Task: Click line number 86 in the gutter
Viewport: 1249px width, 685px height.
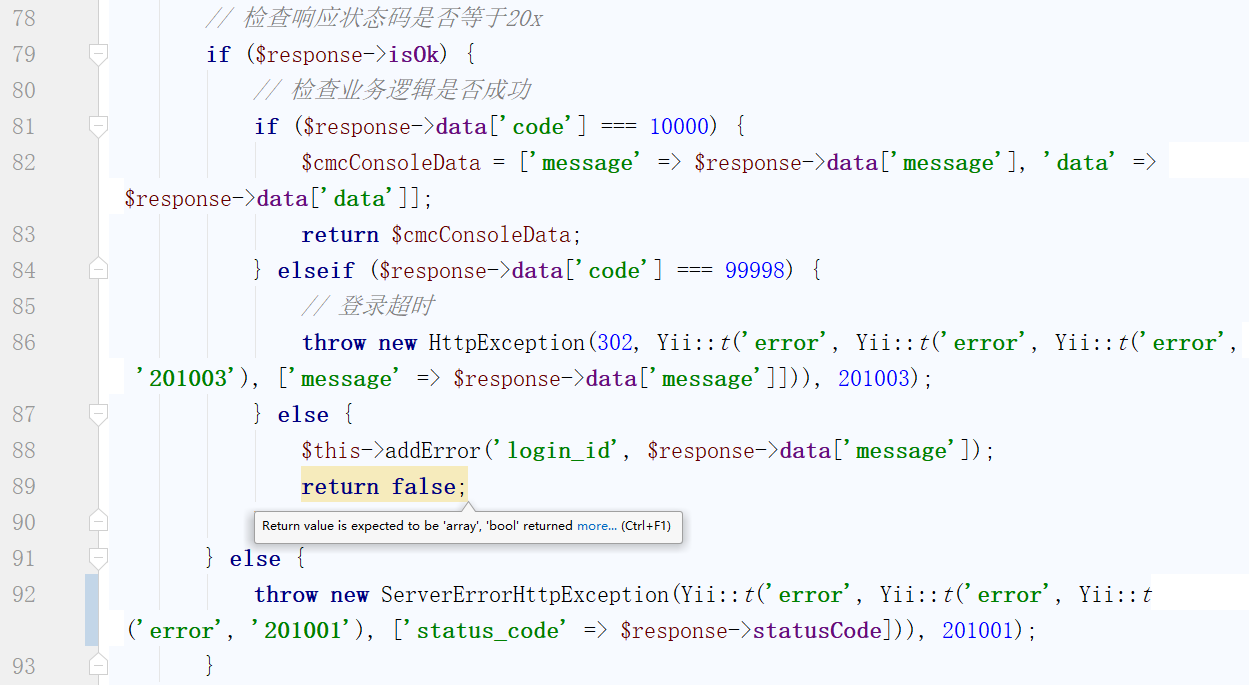Action: pyautogui.click(x=24, y=342)
